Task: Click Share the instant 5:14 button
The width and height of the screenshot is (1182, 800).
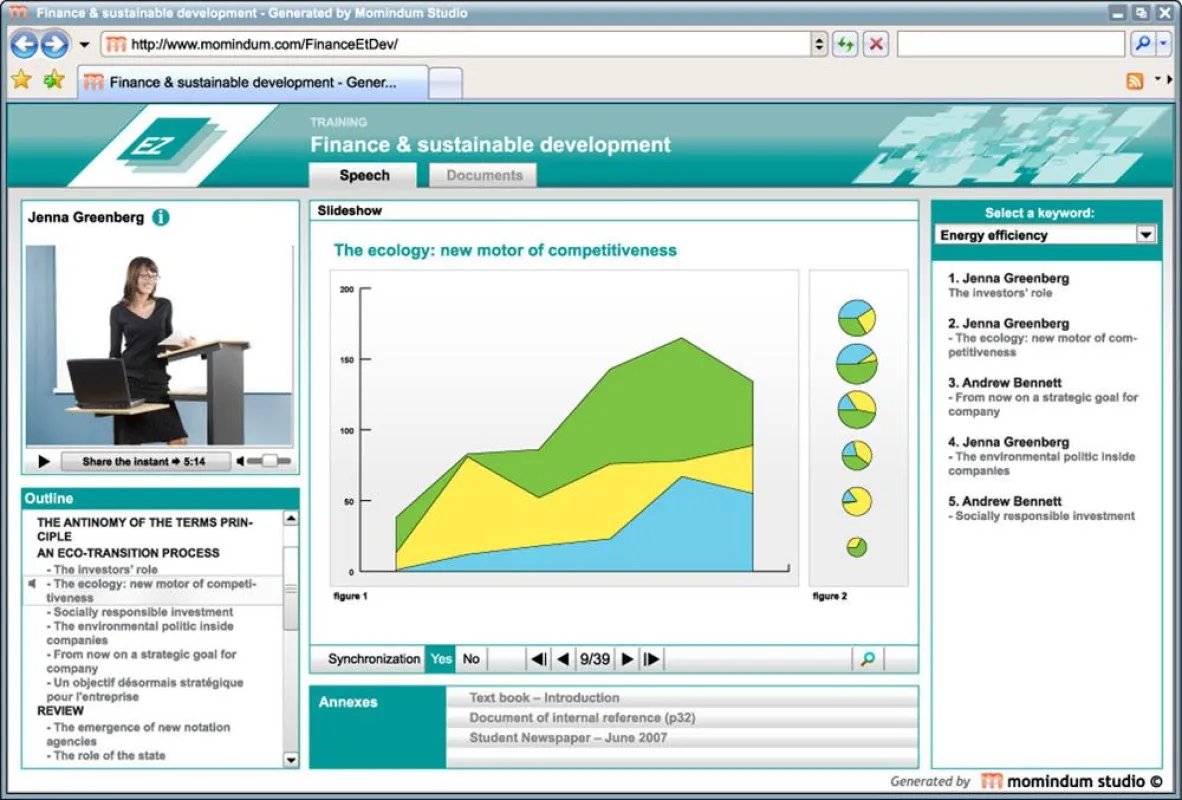Action: click(145, 461)
